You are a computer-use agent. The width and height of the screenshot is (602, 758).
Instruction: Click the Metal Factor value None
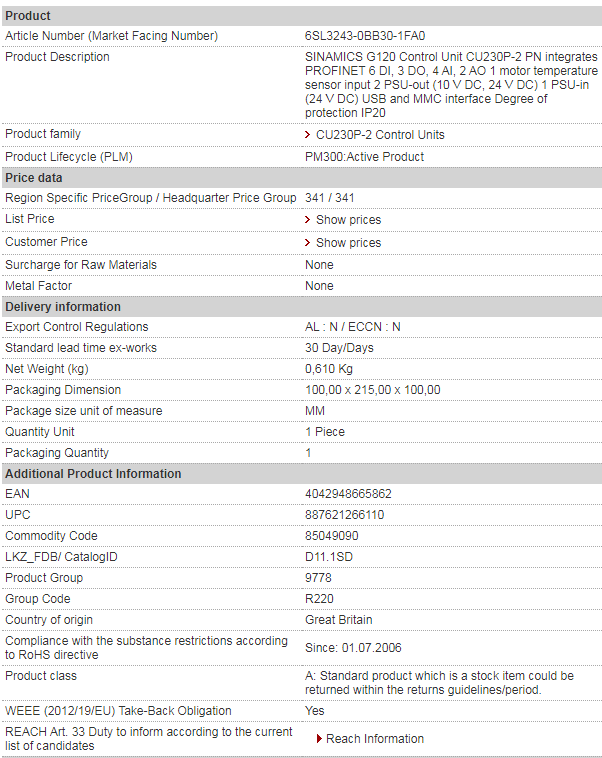point(319,286)
